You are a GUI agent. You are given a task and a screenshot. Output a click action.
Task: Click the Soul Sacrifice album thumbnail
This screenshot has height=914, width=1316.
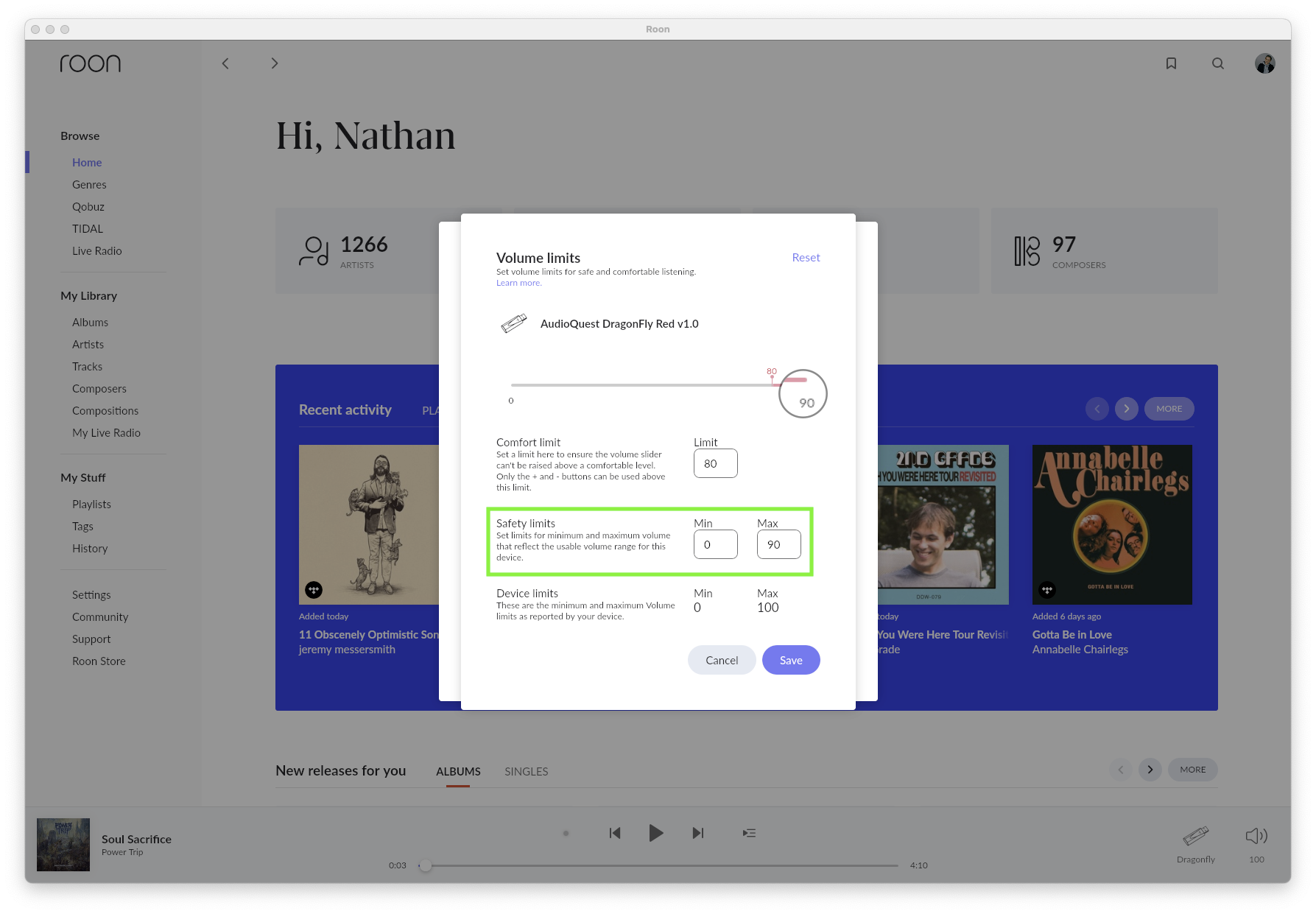(x=63, y=845)
